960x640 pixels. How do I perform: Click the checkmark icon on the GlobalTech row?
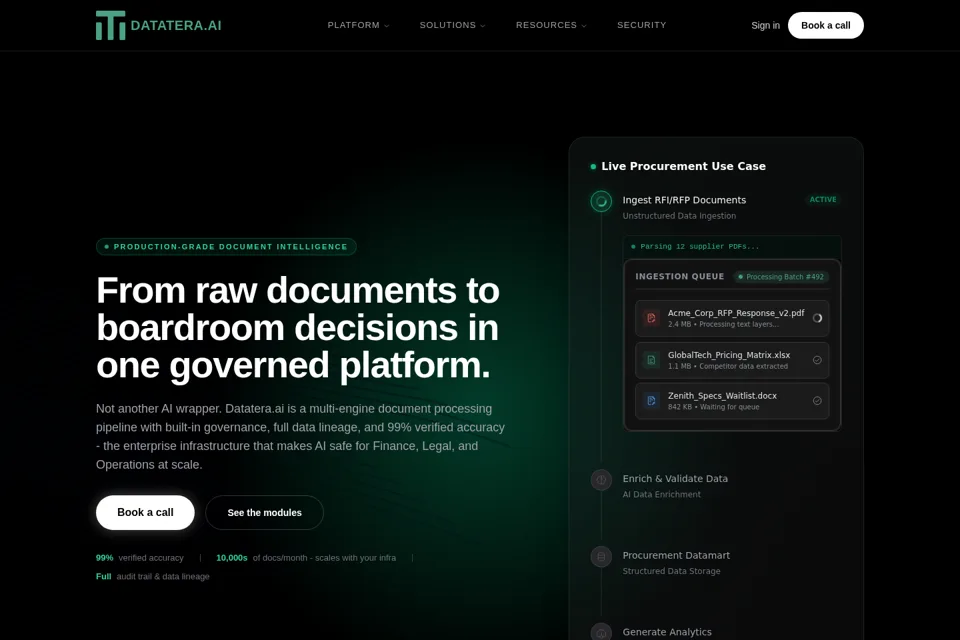817,360
